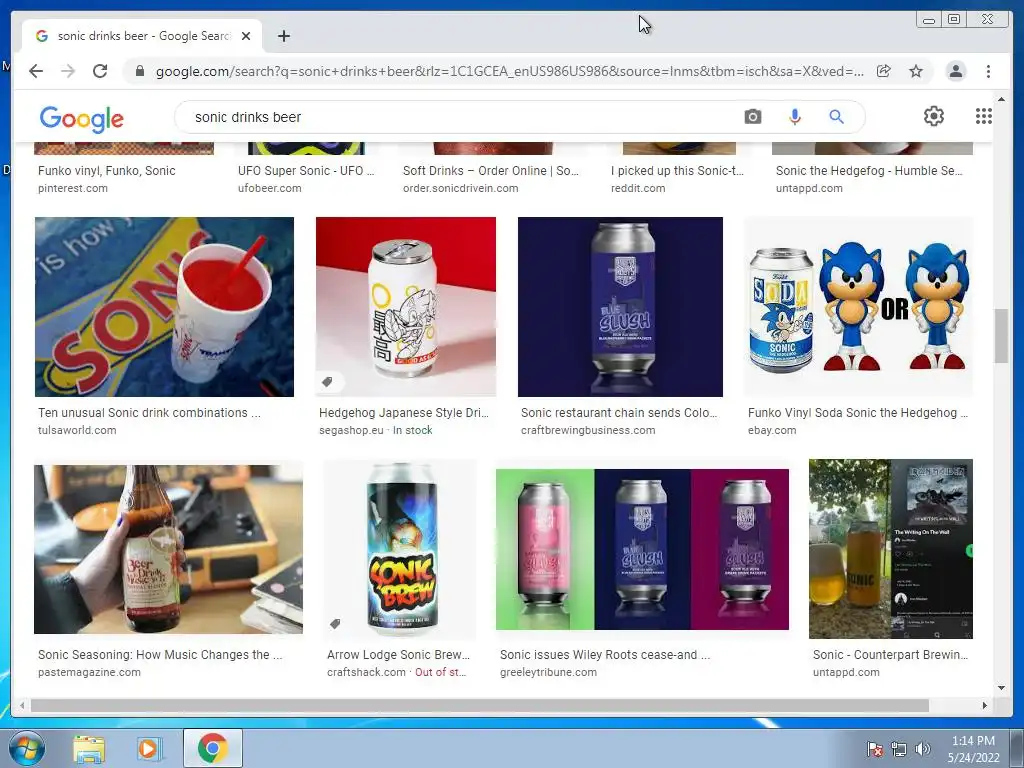Click the horizontal scrollbar right arrow

click(x=984, y=705)
